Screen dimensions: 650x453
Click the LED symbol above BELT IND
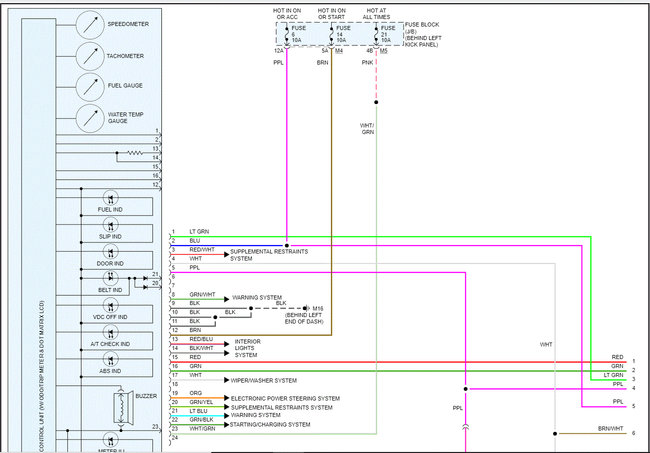point(111,278)
